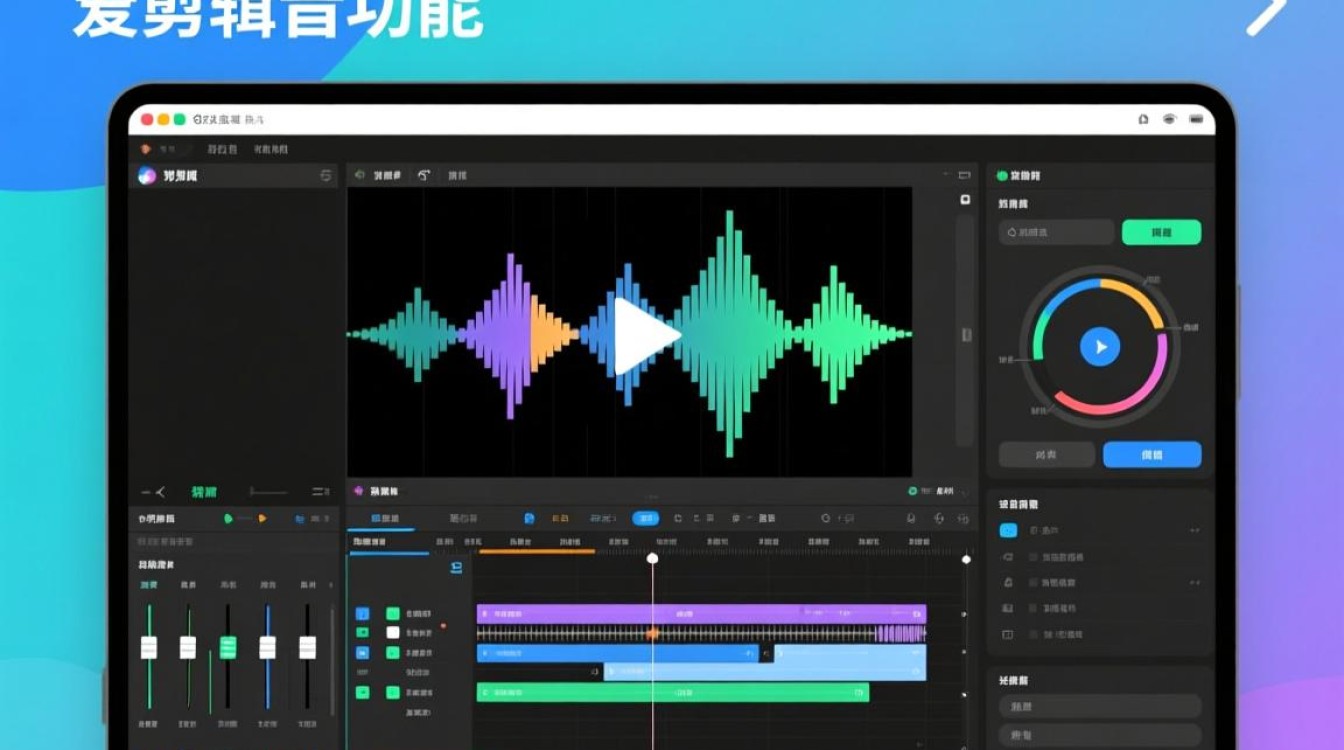Toggle the blue square on the purple clip's track
1344x750 pixels.
point(362,613)
